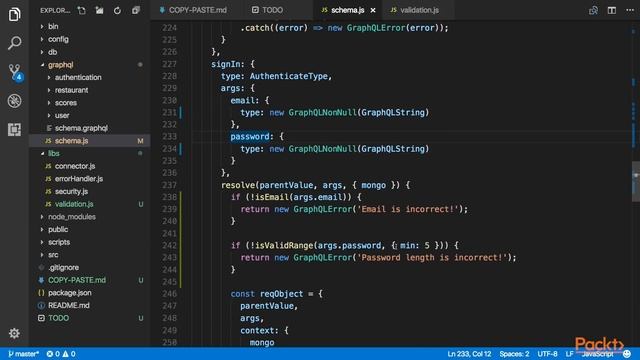Image resolution: width=640 pixels, height=360 pixels.
Task: Change indentation via Spaces: 2
Action: pyautogui.click(x=514, y=354)
